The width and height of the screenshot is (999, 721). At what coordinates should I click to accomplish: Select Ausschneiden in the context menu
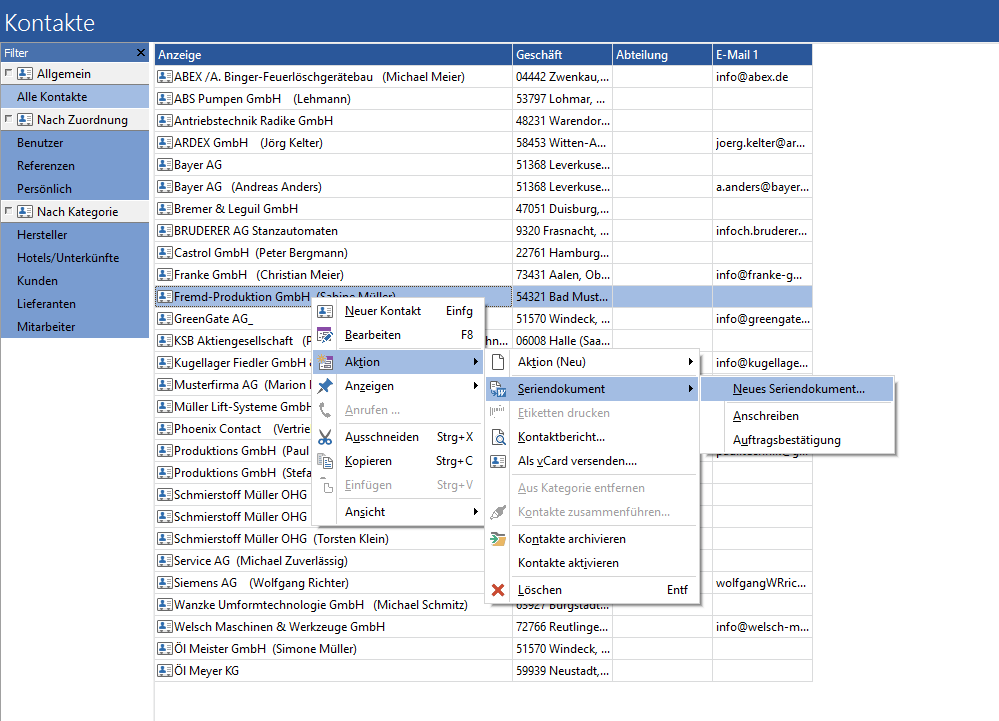399,437
